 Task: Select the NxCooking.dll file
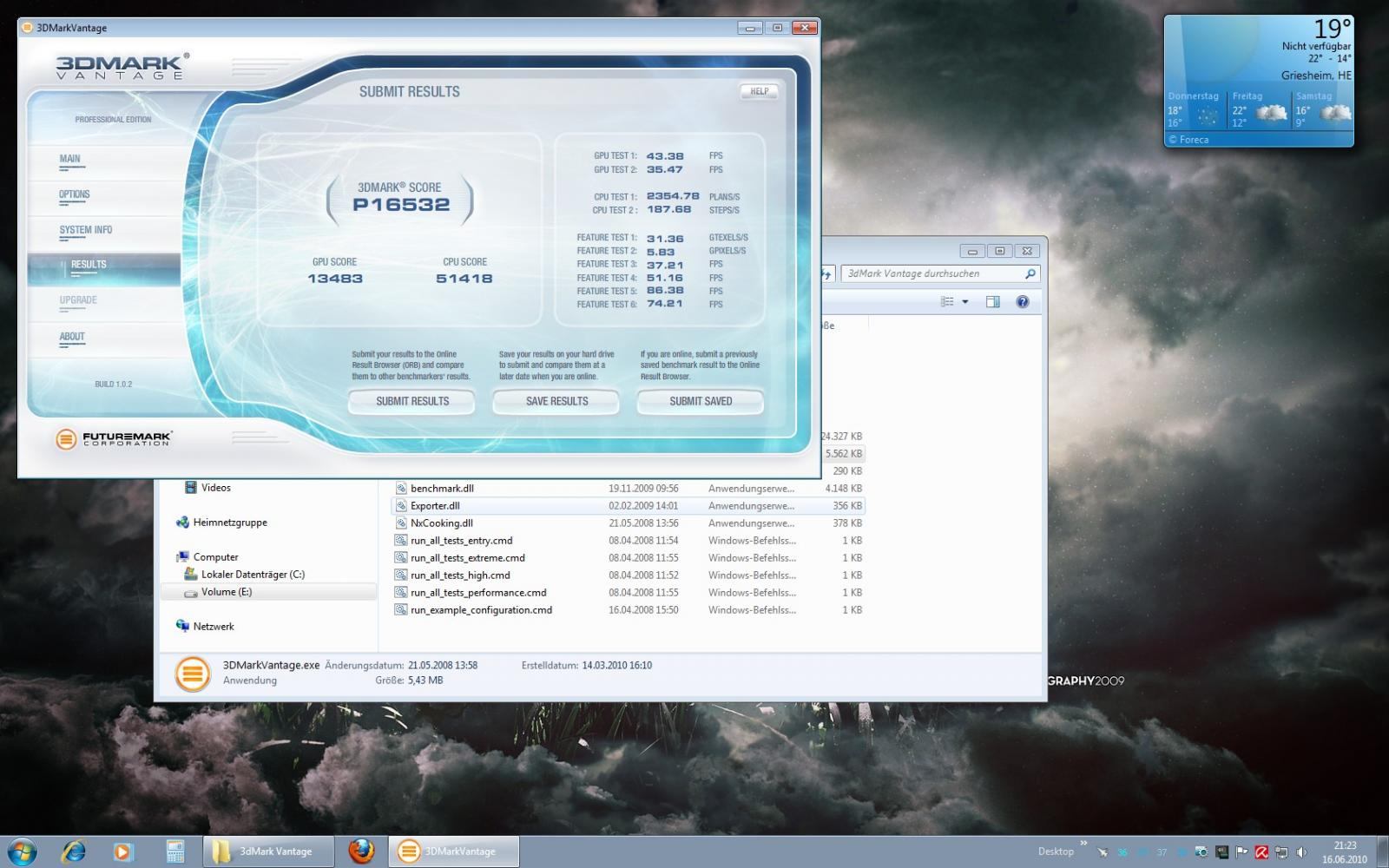628,523
